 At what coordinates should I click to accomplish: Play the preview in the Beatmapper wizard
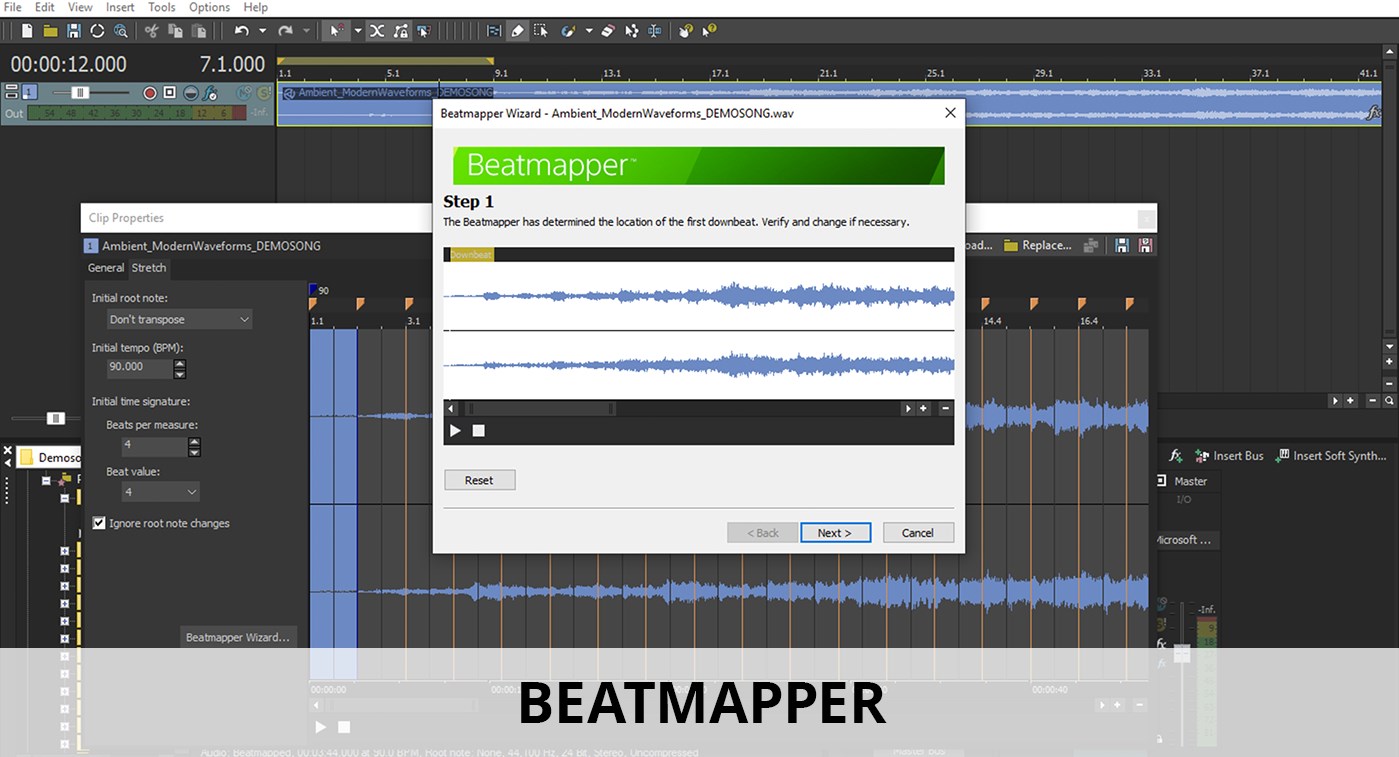(456, 430)
